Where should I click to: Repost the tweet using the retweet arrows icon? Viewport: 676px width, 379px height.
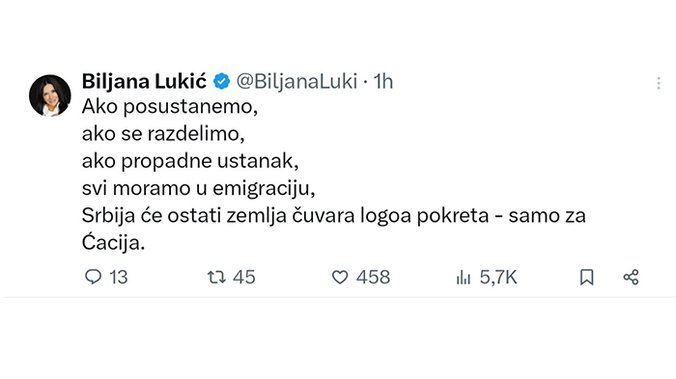tap(216, 277)
